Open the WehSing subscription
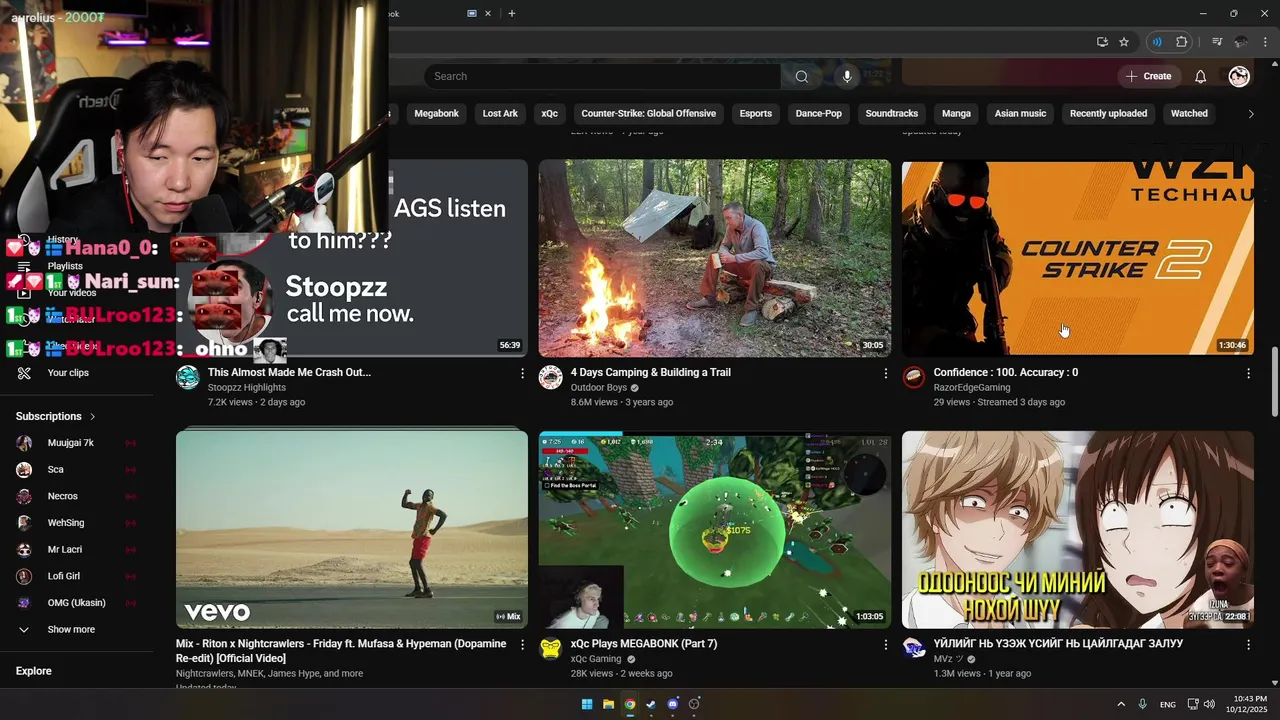 click(x=76, y=523)
